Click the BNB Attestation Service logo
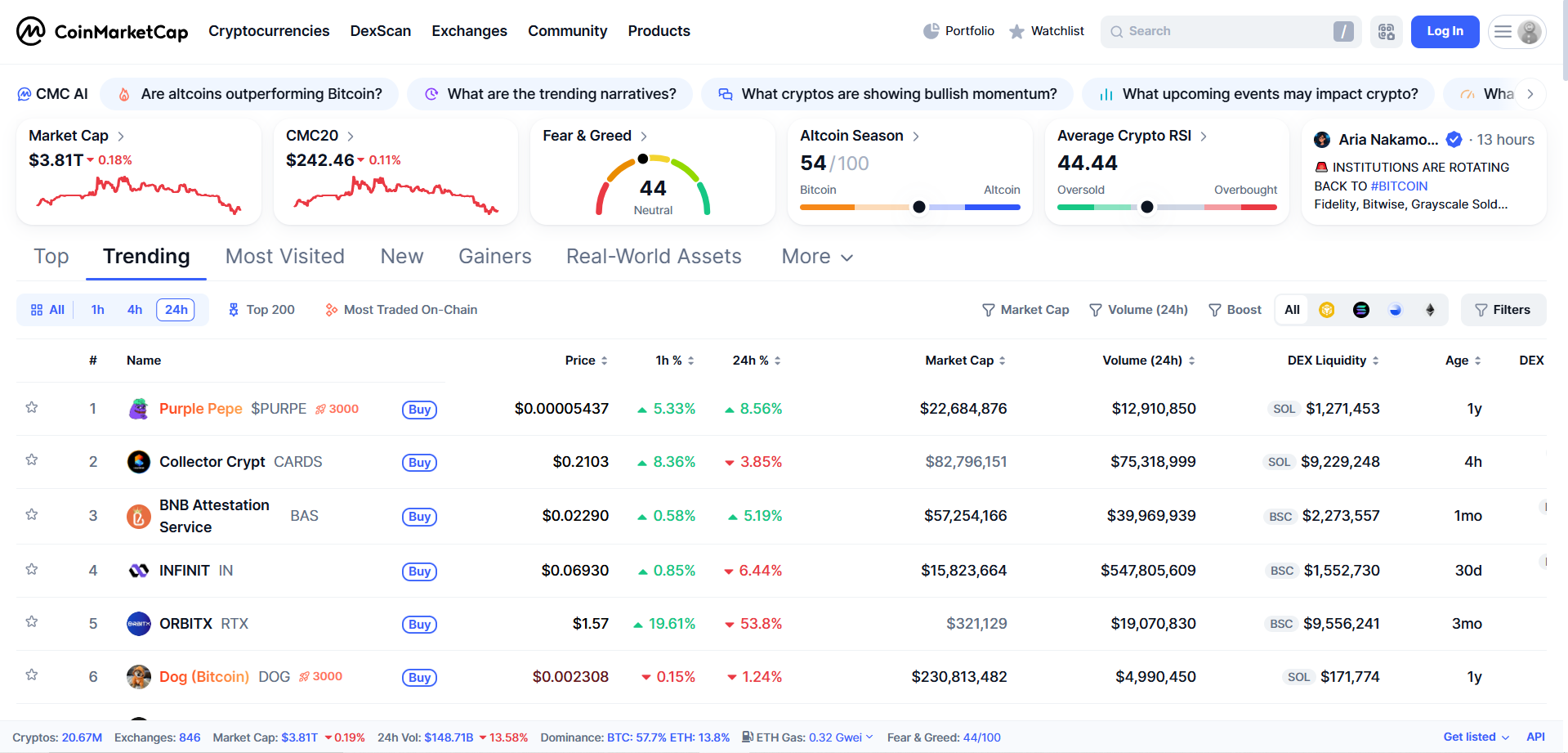Screen dimensions: 1568x753 (x=139, y=517)
